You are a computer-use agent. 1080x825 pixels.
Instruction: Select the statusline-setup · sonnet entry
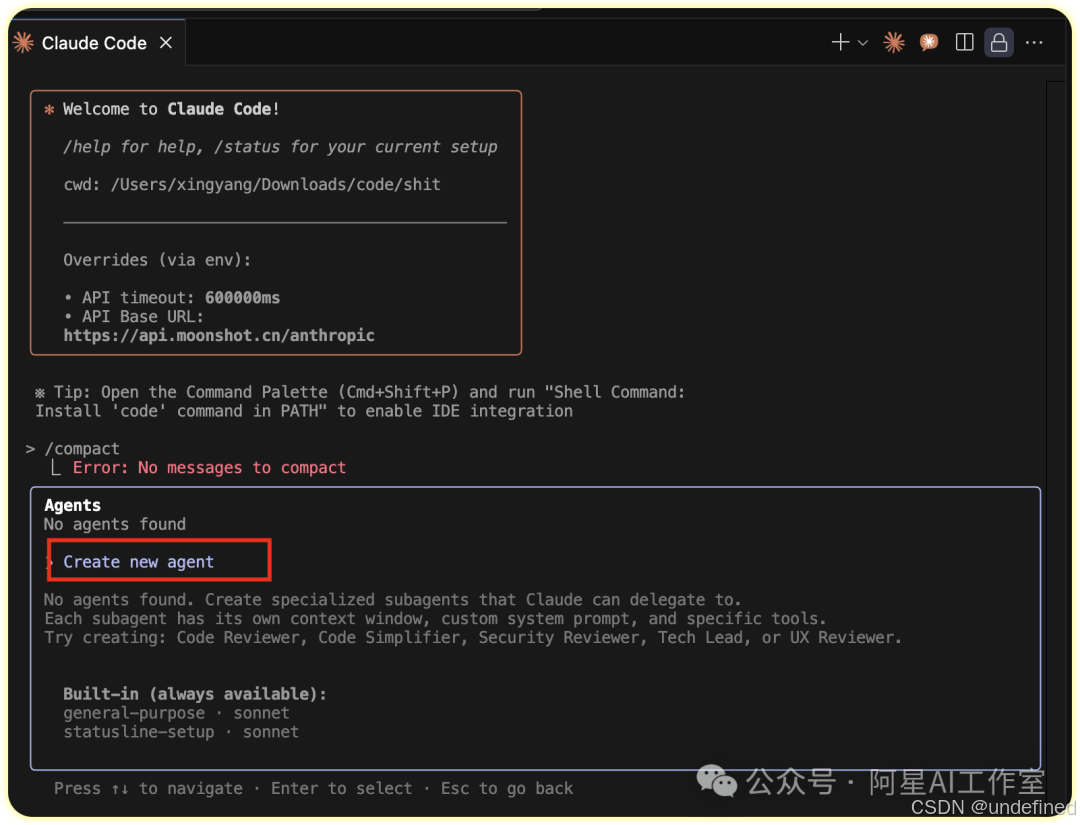pyautogui.click(x=181, y=731)
